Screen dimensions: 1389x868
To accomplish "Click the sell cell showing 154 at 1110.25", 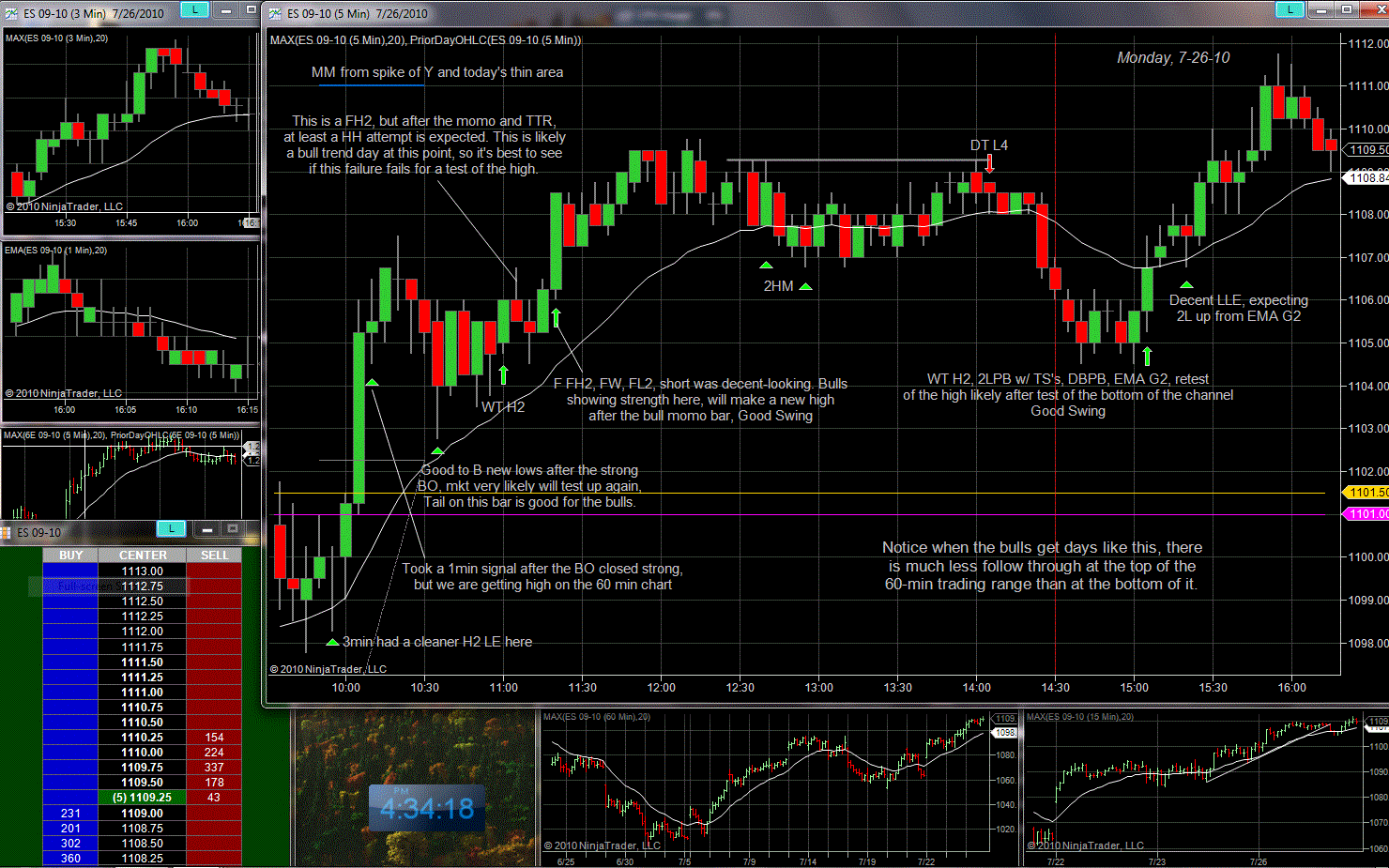I will pyautogui.click(x=214, y=738).
